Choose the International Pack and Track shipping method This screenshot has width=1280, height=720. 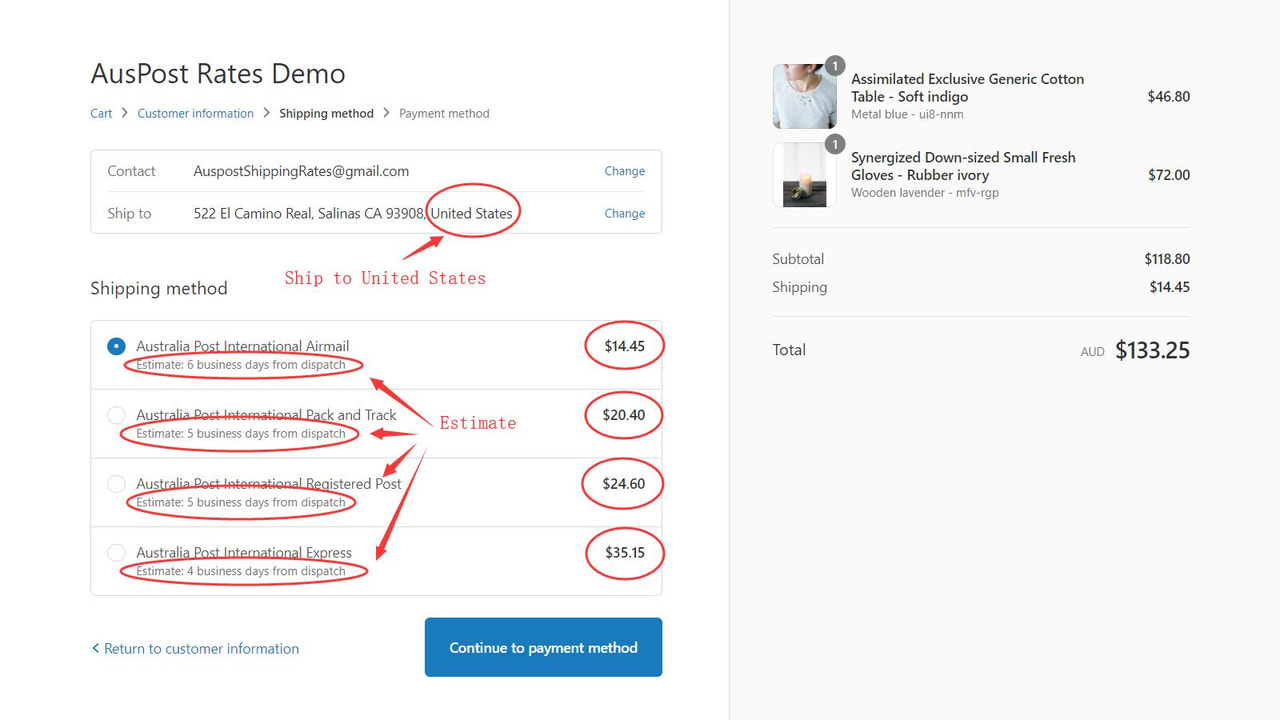(x=116, y=414)
